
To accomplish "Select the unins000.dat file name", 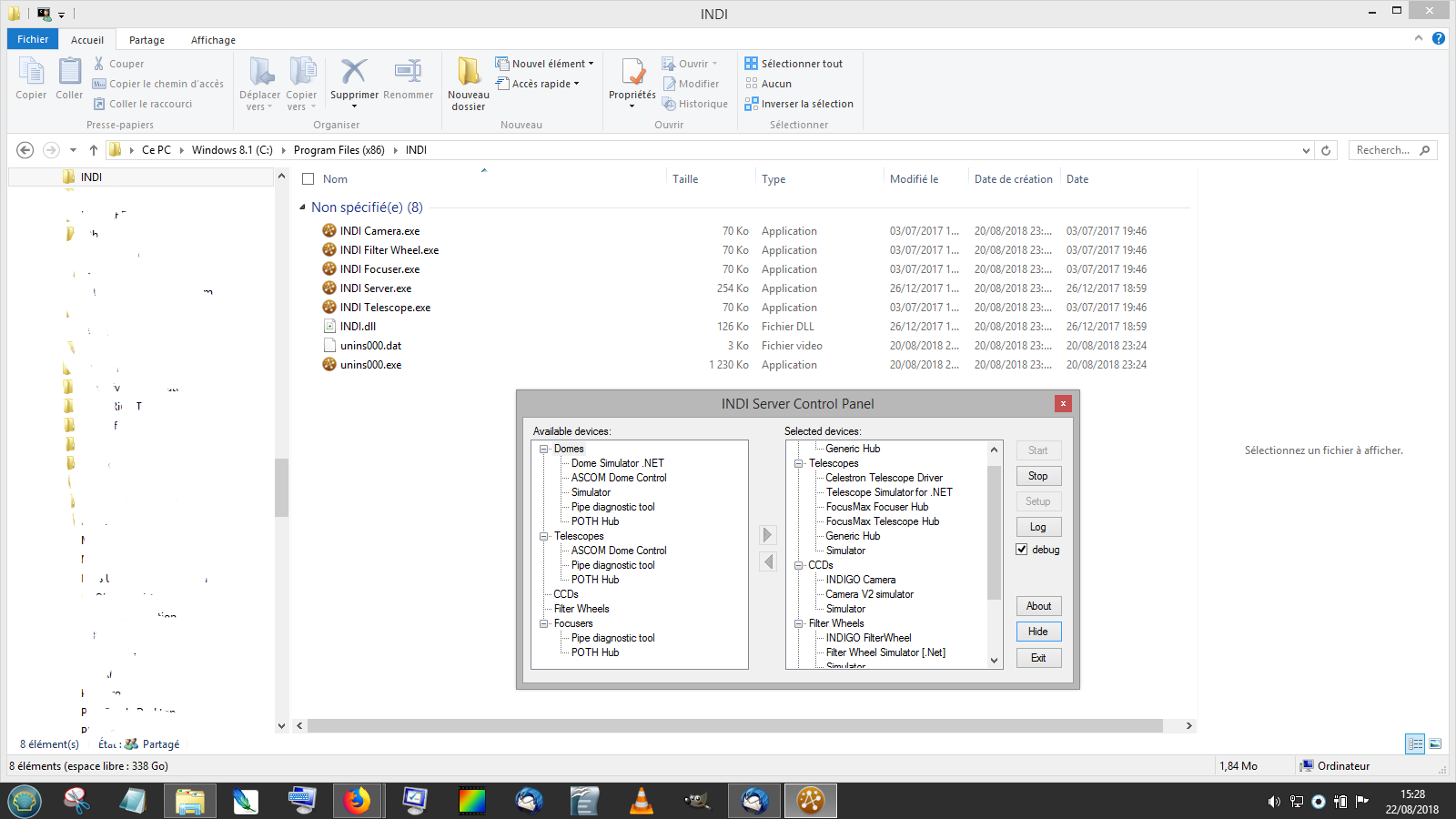I will [x=371, y=346].
